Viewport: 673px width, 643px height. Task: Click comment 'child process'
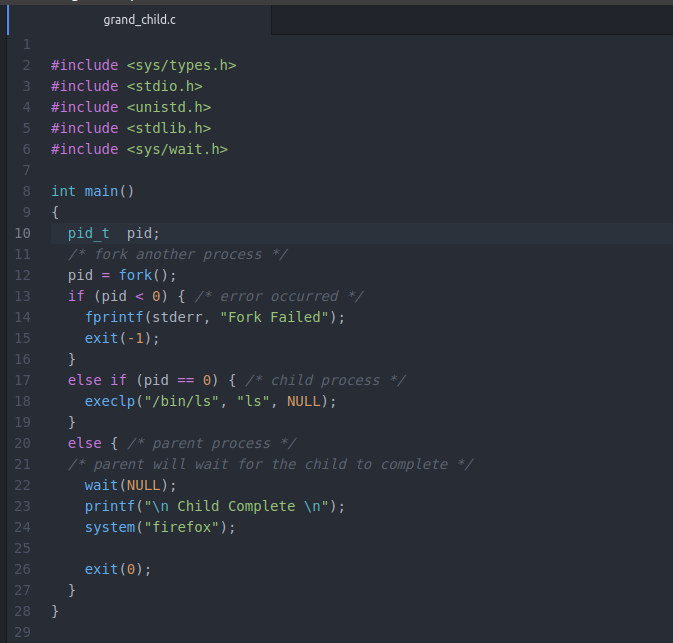[326, 380]
